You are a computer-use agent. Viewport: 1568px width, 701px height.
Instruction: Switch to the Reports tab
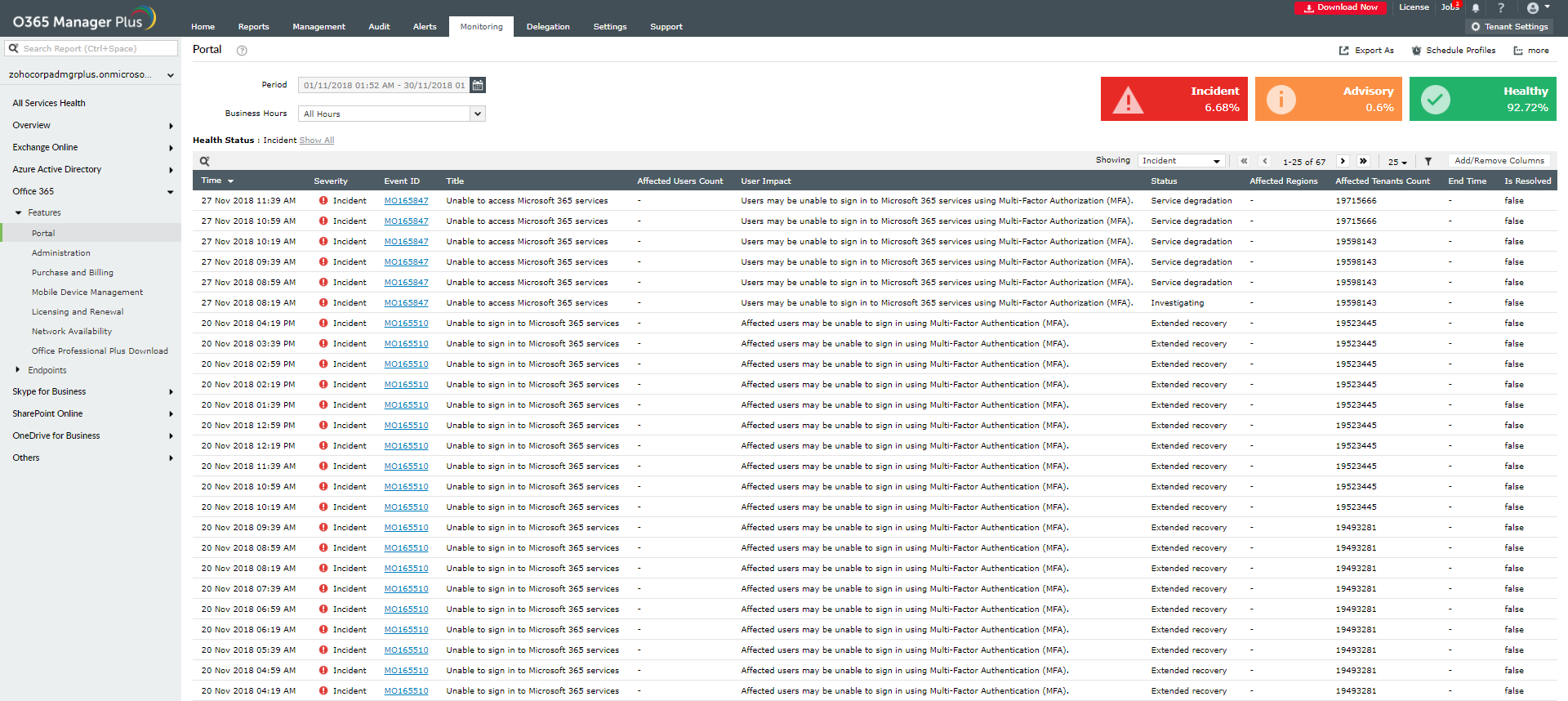253,27
